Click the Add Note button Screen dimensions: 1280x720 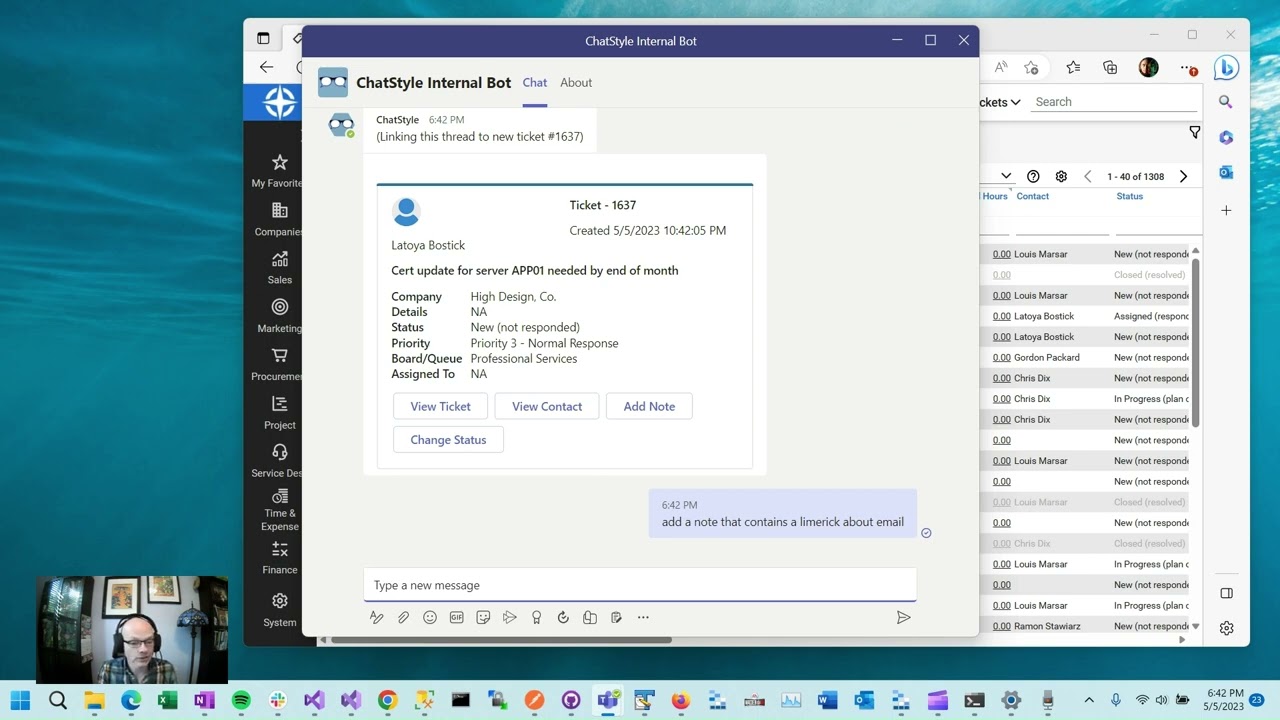(649, 406)
